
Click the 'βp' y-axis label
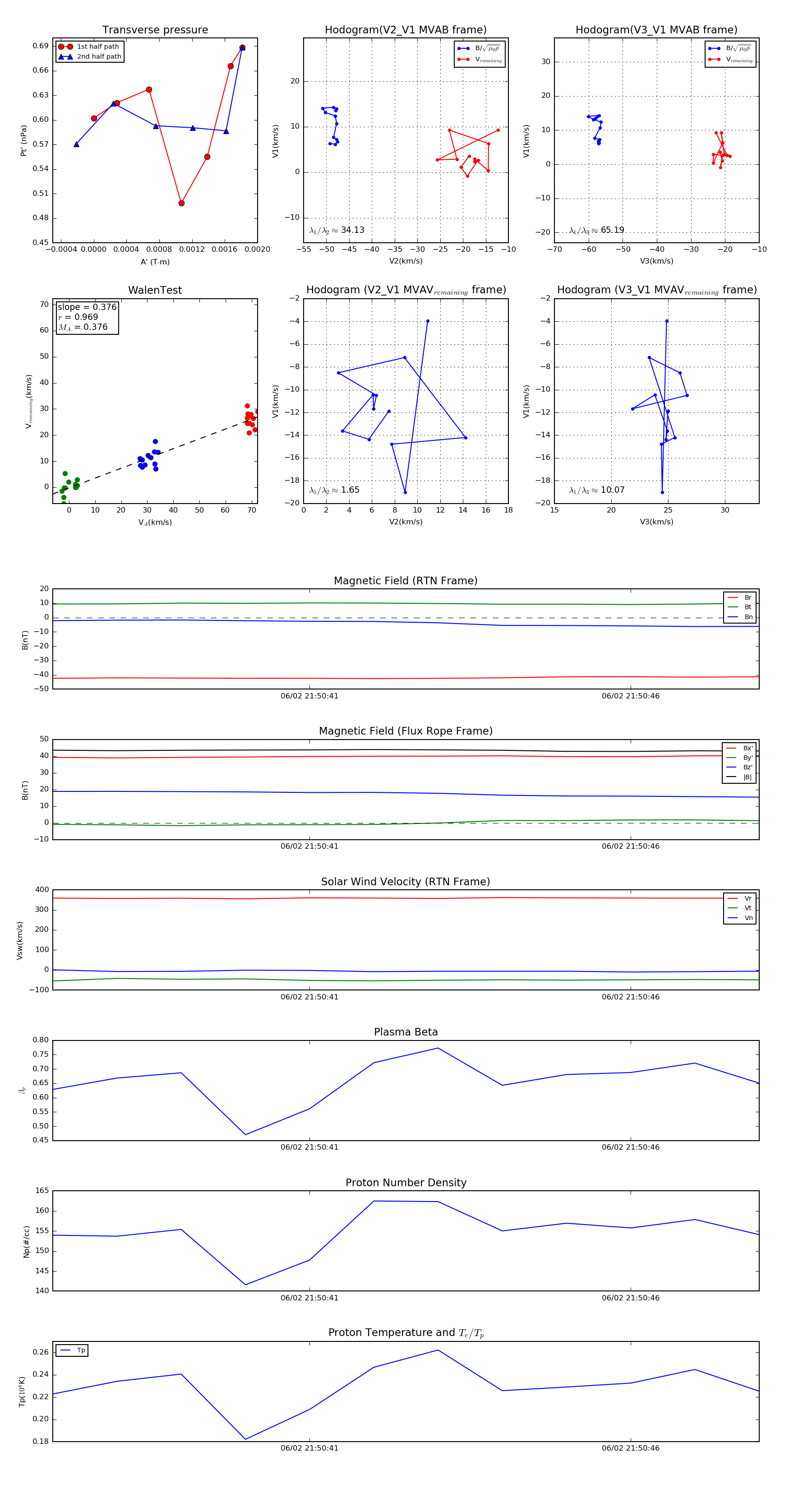click(22, 1091)
